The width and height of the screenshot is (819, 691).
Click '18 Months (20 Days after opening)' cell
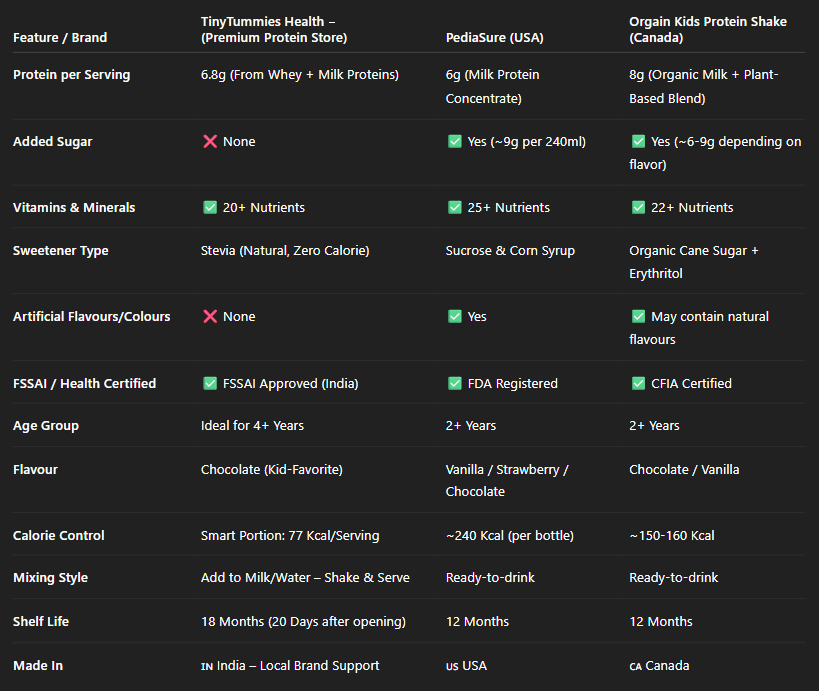point(303,622)
